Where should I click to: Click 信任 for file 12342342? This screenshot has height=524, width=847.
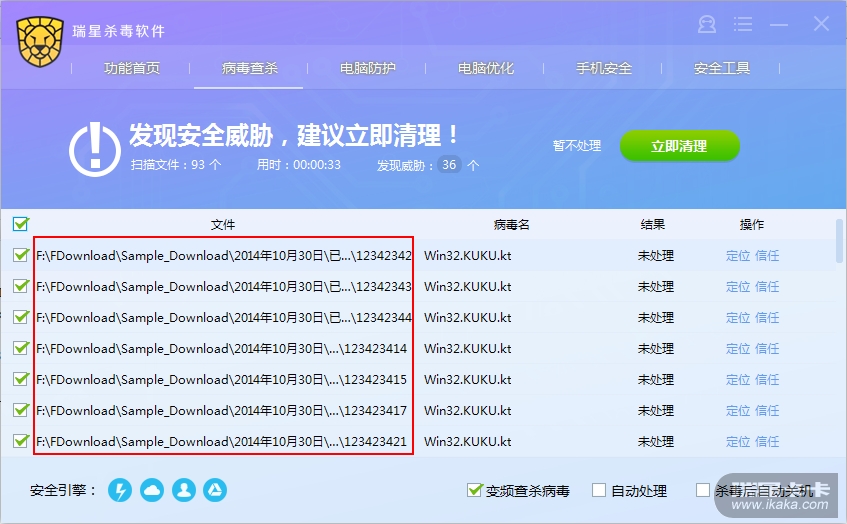point(767,256)
